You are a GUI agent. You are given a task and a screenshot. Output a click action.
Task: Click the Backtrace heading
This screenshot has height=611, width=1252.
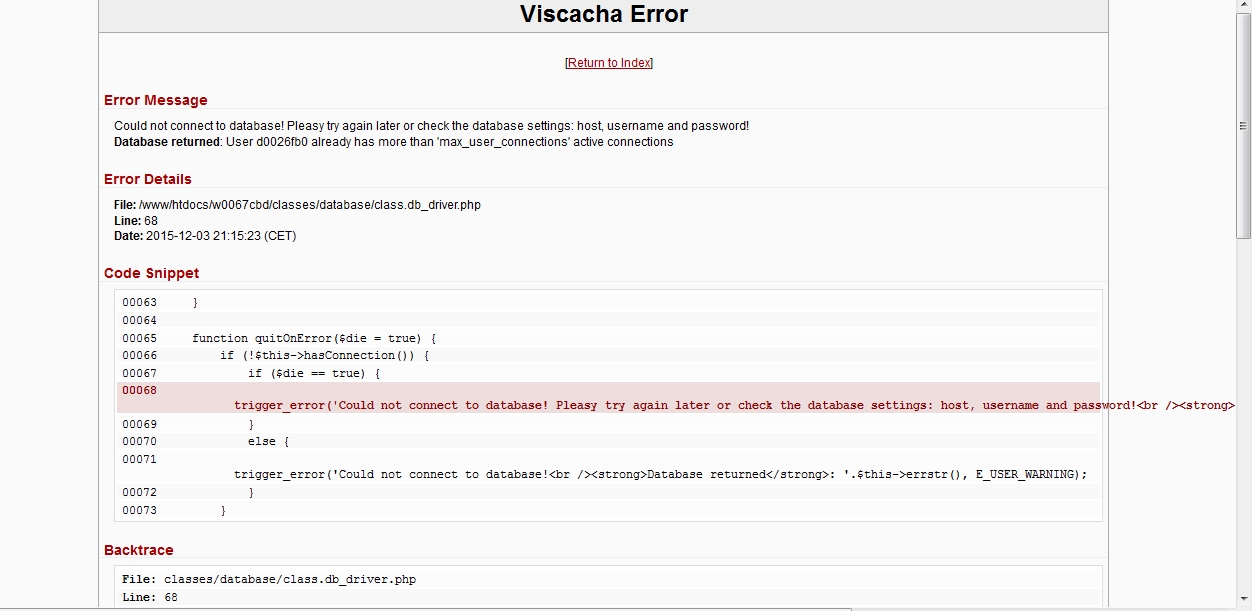point(138,550)
